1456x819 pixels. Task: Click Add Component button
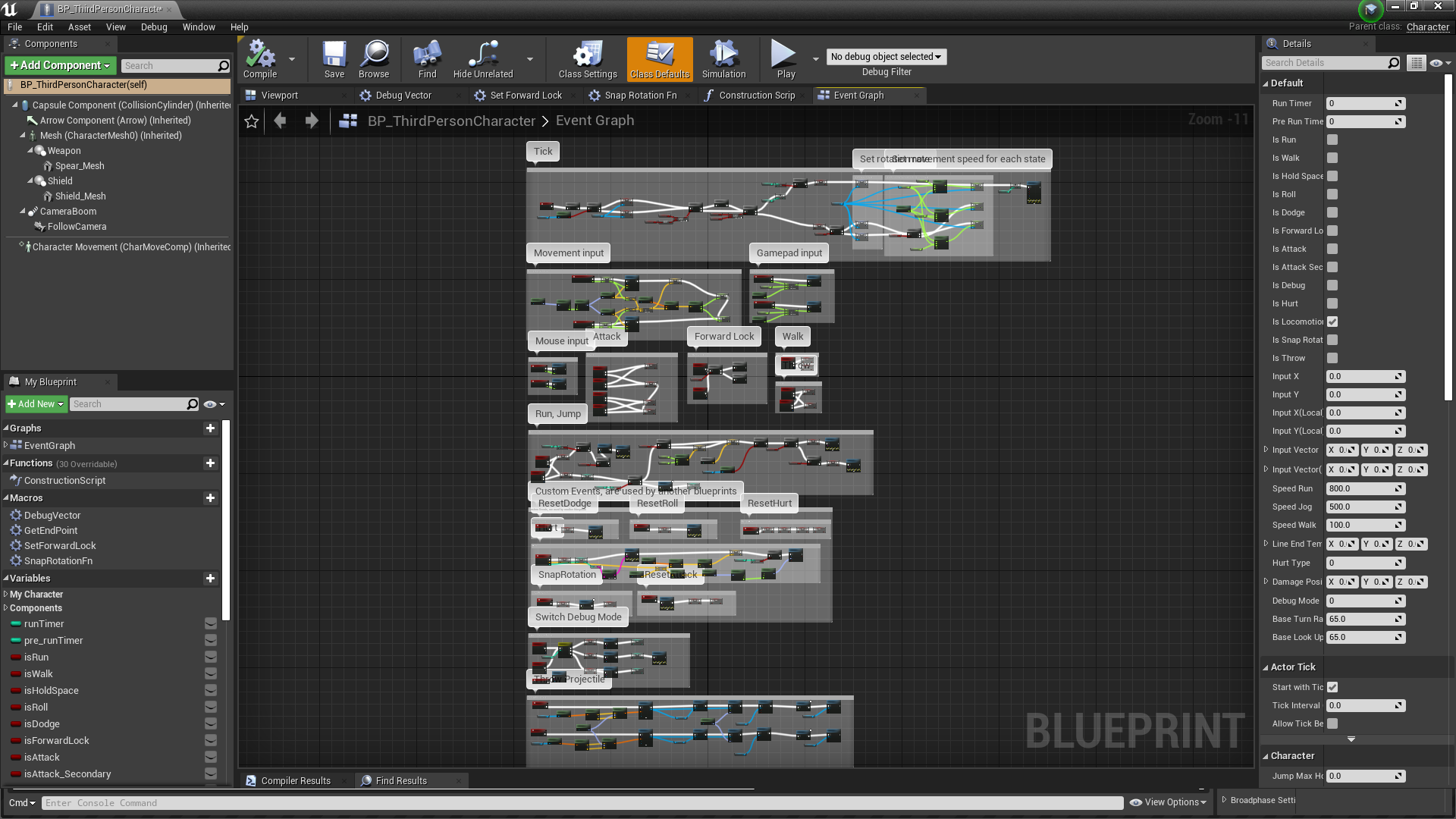pos(60,66)
